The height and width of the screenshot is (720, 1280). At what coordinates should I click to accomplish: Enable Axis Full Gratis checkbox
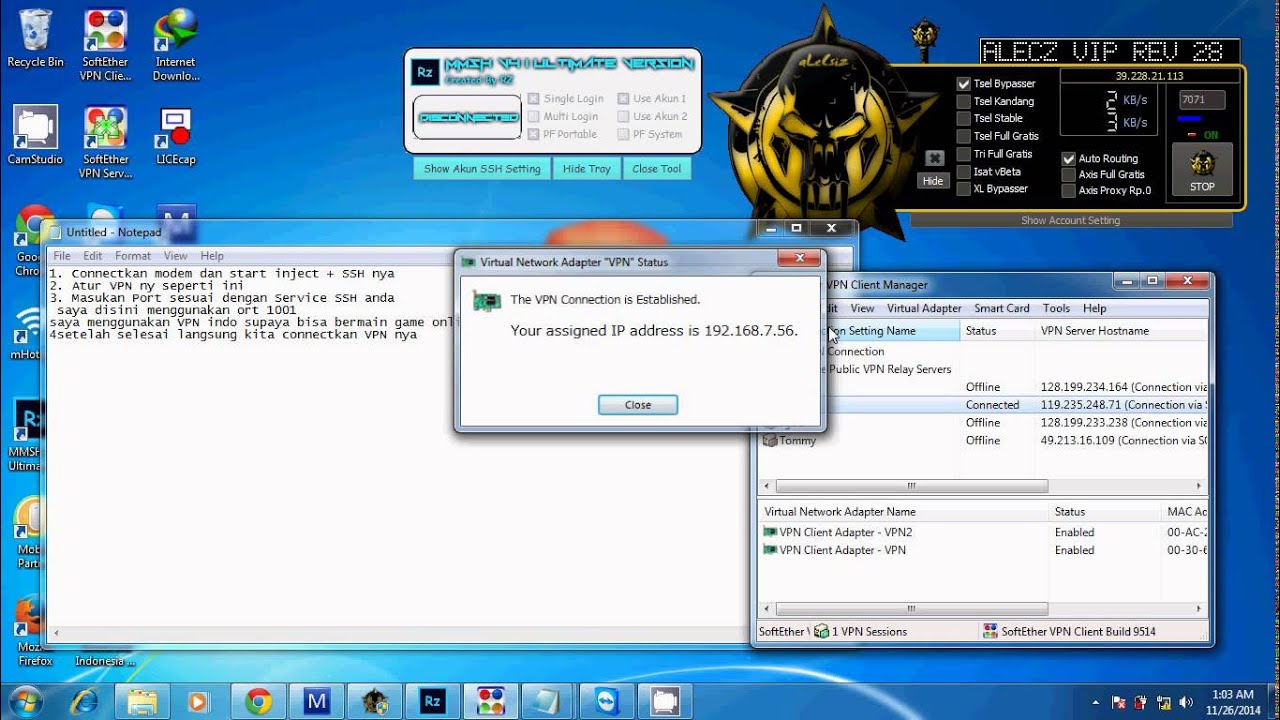pos(1069,174)
